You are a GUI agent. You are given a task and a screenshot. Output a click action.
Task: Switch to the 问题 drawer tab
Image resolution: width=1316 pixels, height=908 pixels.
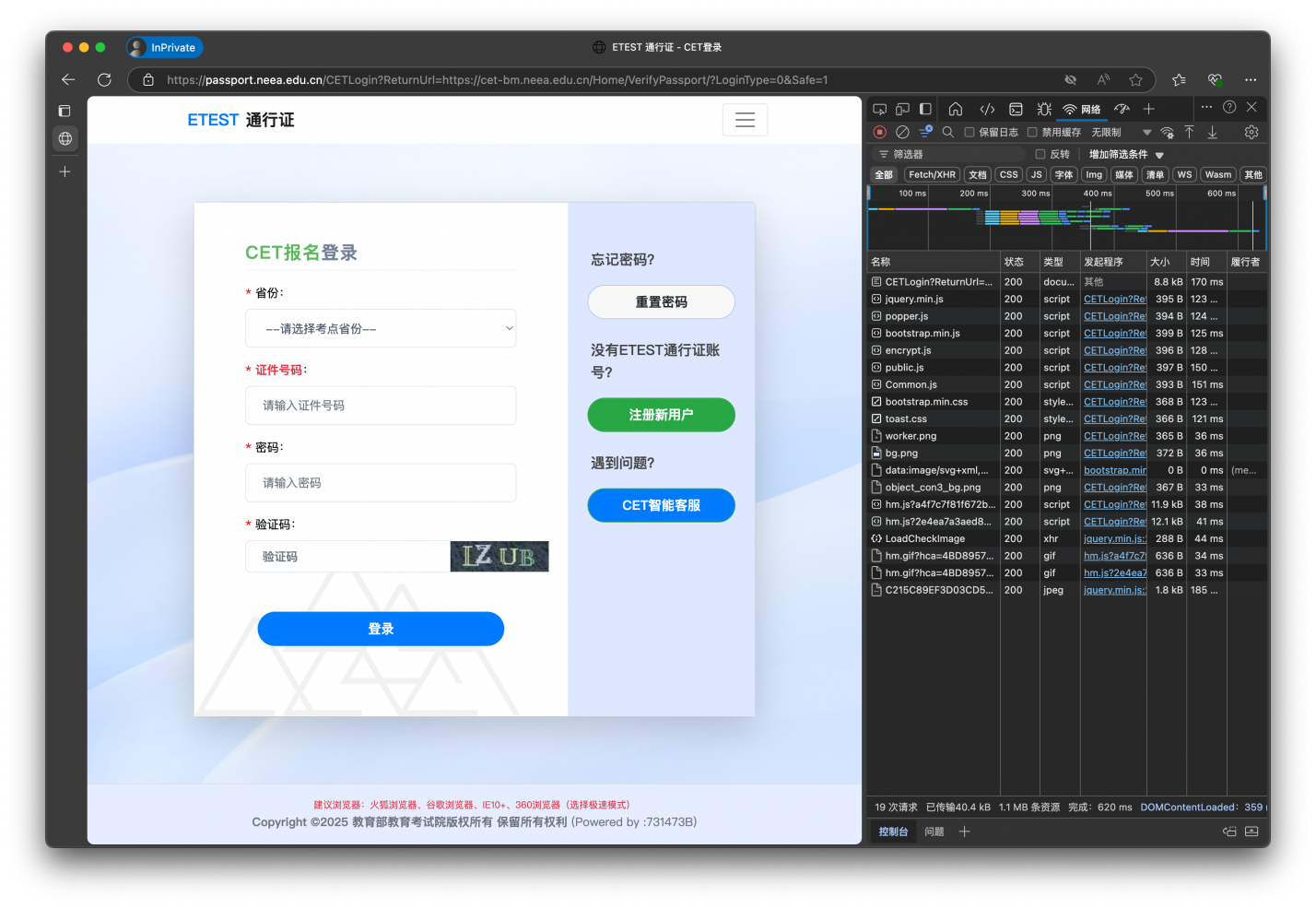coord(934,831)
